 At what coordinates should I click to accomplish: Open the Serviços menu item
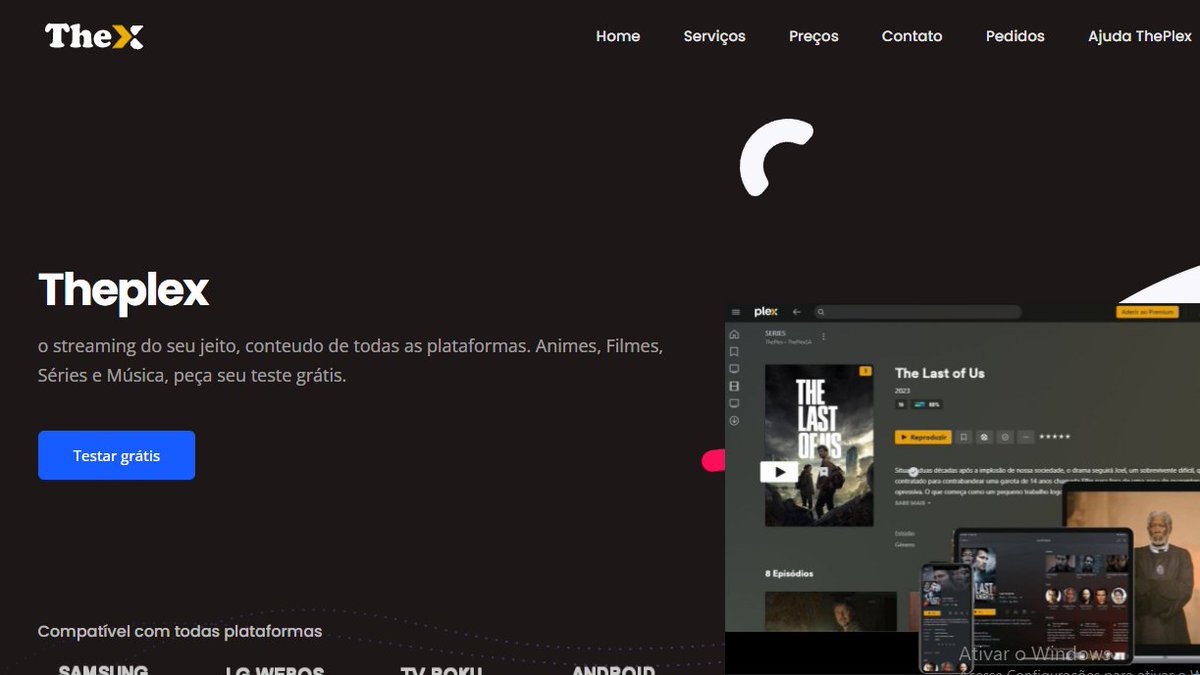point(714,36)
